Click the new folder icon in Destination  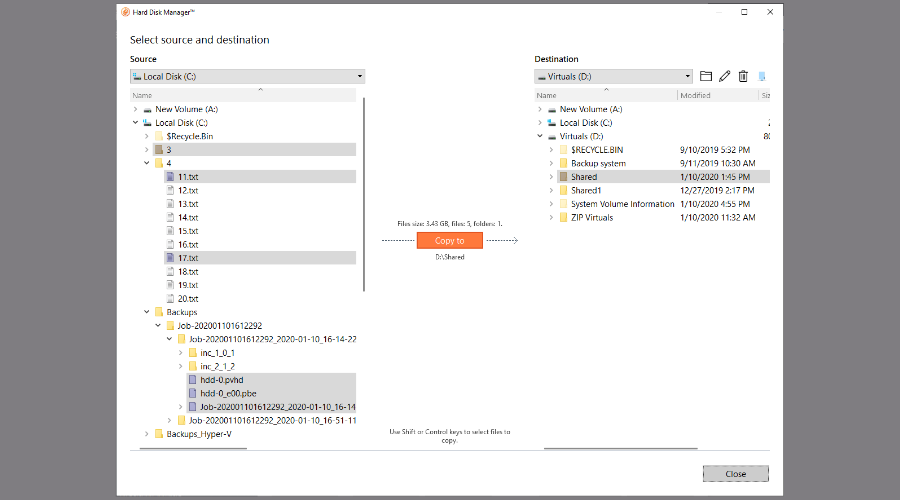[706, 76]
